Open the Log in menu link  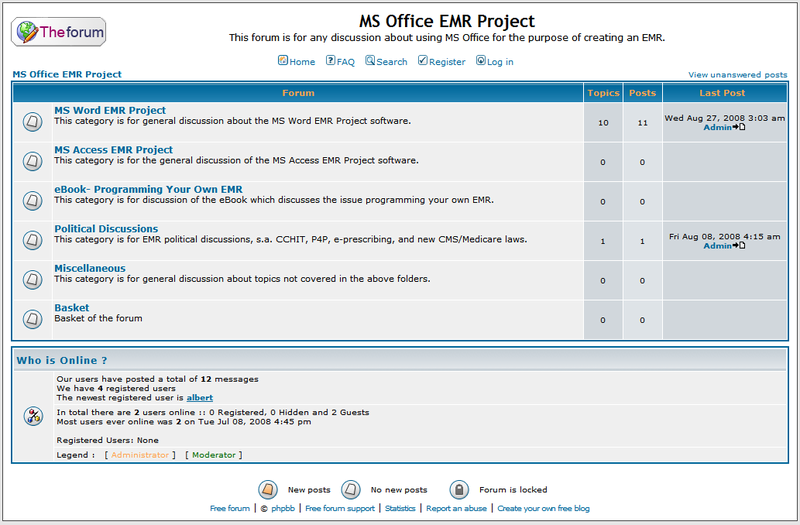coord(500,62)
